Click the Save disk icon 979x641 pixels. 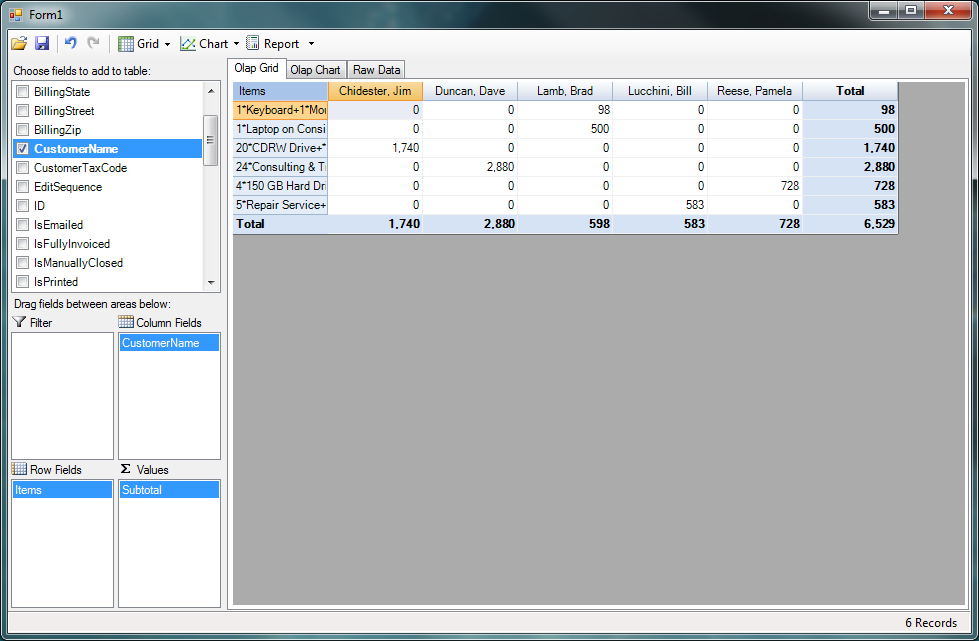tap(42, 43)
